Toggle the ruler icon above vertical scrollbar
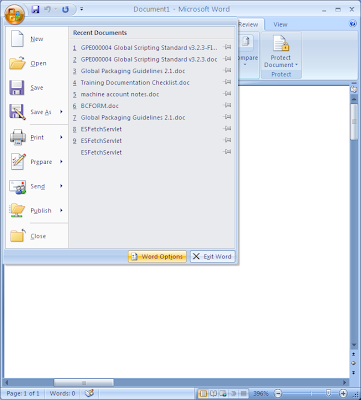Image resolution: width=361 pixels, height=400 pixels. pyautogui.click(x=353, y=89)
